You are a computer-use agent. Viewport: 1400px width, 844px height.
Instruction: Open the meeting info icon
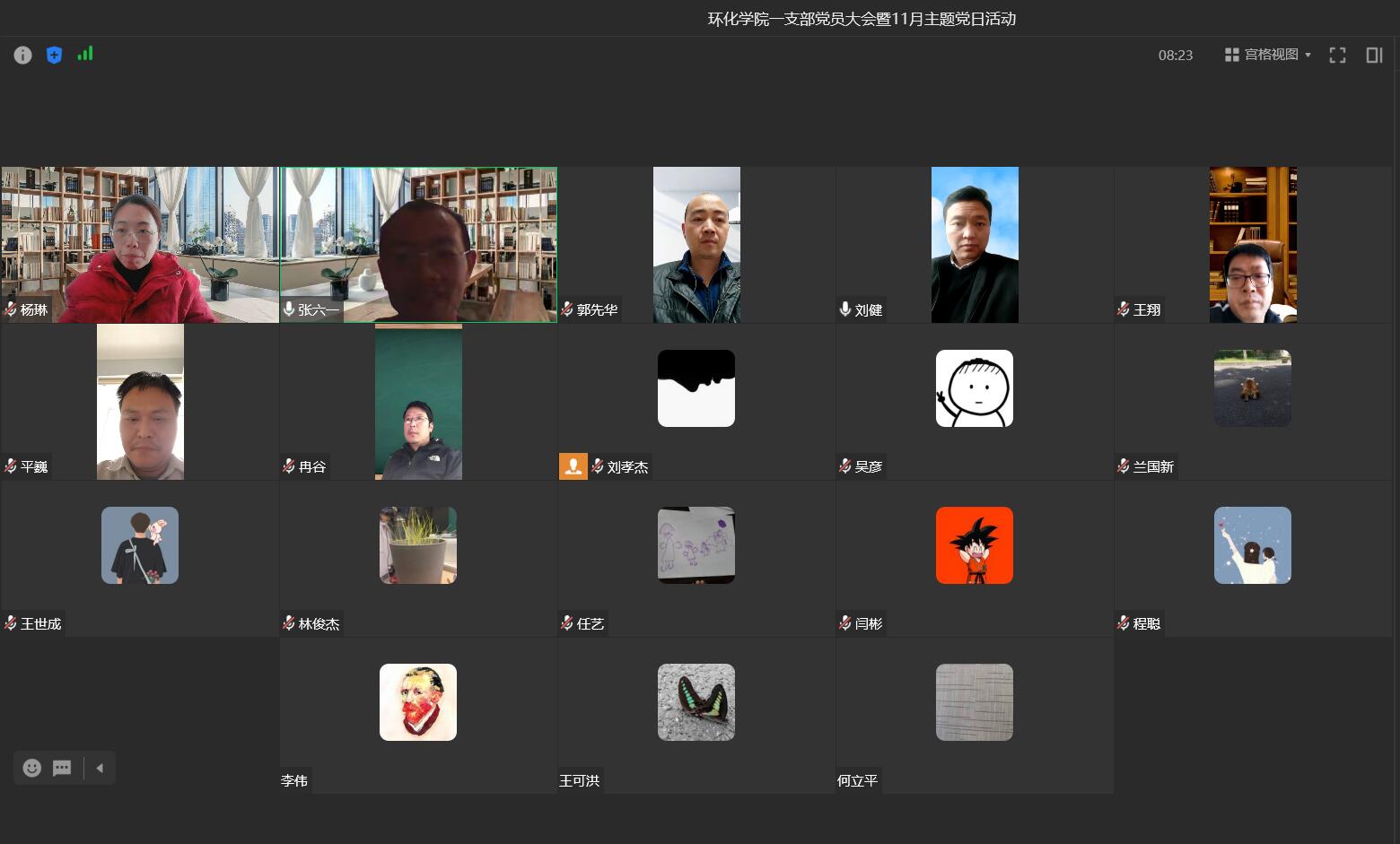click(22, 56)
